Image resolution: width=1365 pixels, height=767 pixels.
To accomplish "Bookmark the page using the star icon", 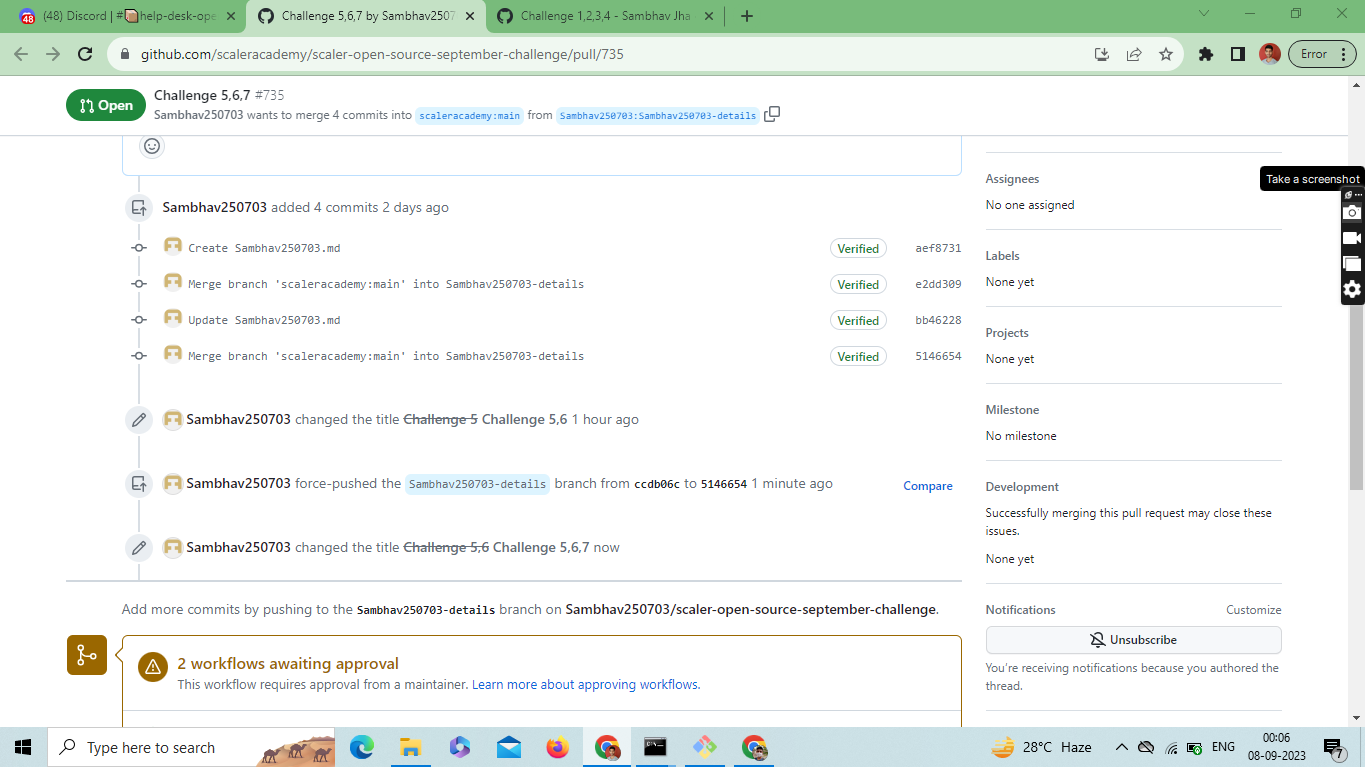I will click(1166, 56).
